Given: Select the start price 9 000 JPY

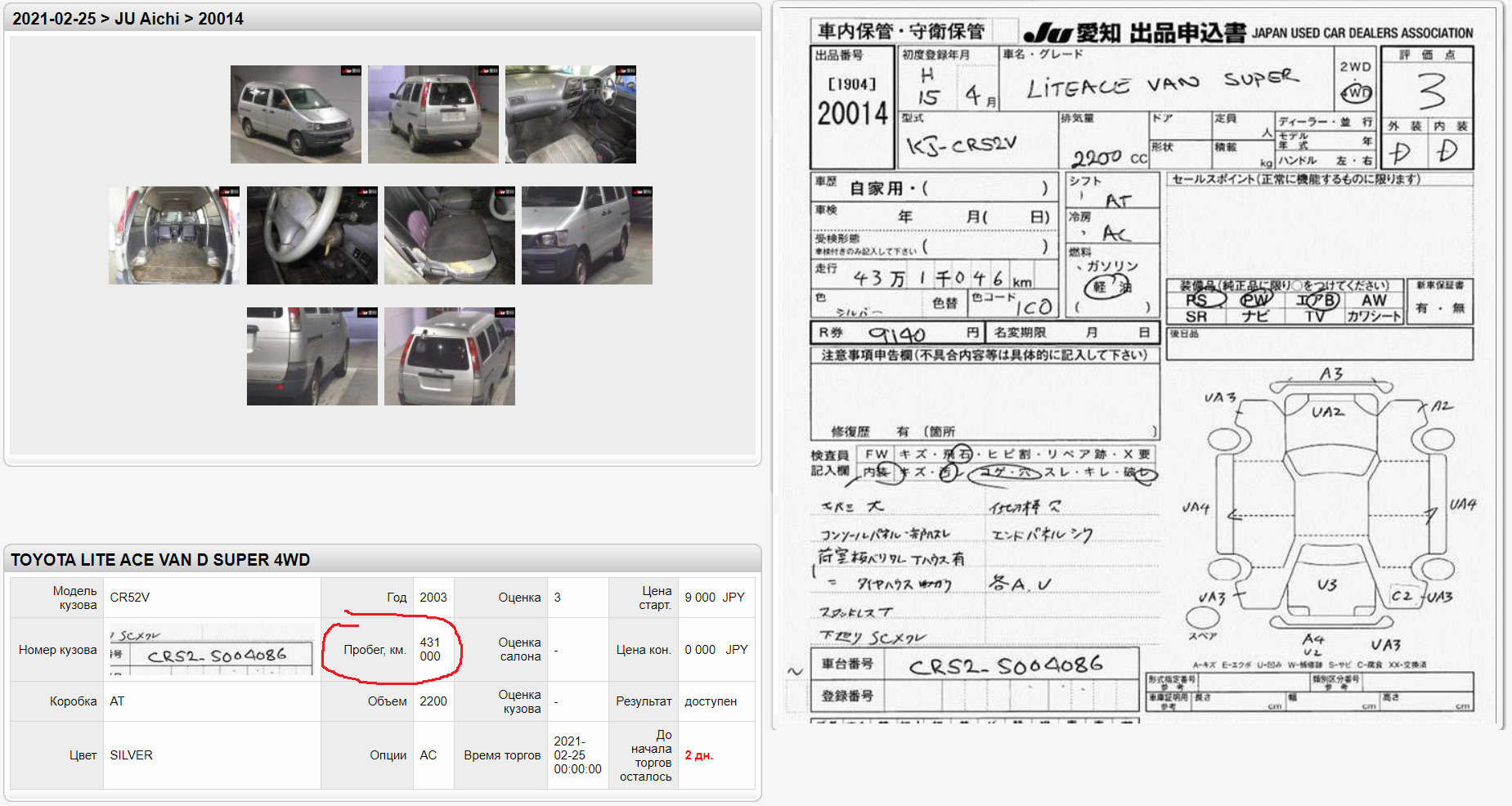Looking at the screenshot, I should 715,598.
